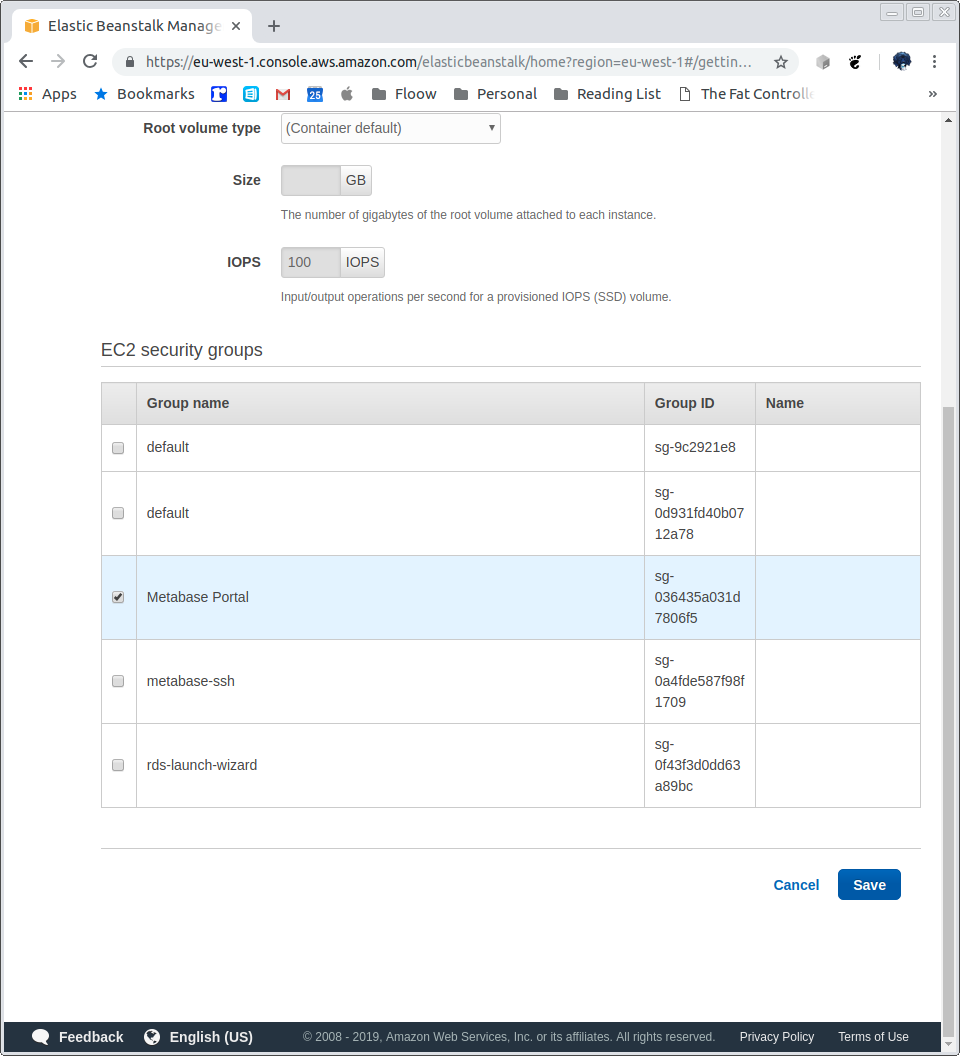Bookmark this page with the star icon

781,62
